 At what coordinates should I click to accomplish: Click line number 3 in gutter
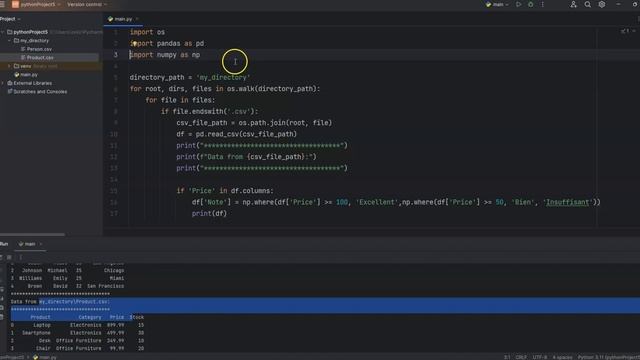click(x=116, y=55)
